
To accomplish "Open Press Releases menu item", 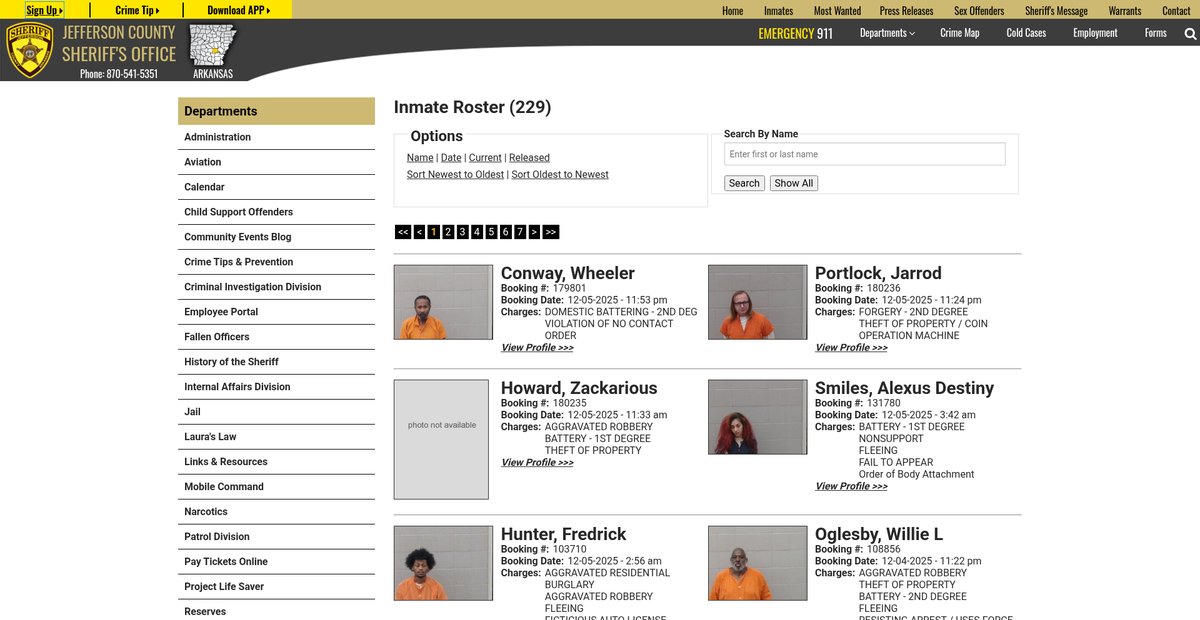I will click(x=906, y=11).
